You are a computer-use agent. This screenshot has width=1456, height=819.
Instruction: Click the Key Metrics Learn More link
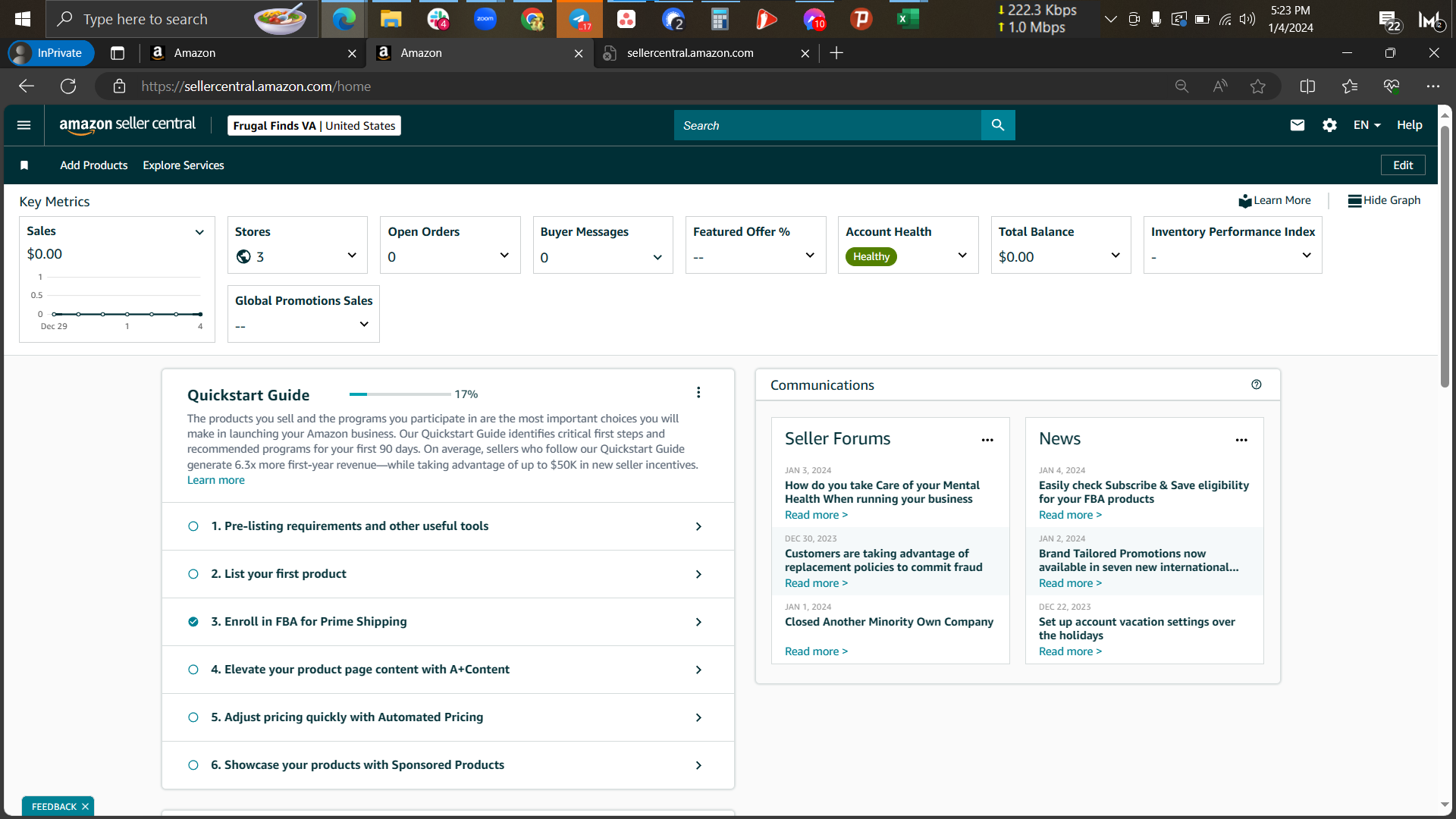coord(1275,200)
